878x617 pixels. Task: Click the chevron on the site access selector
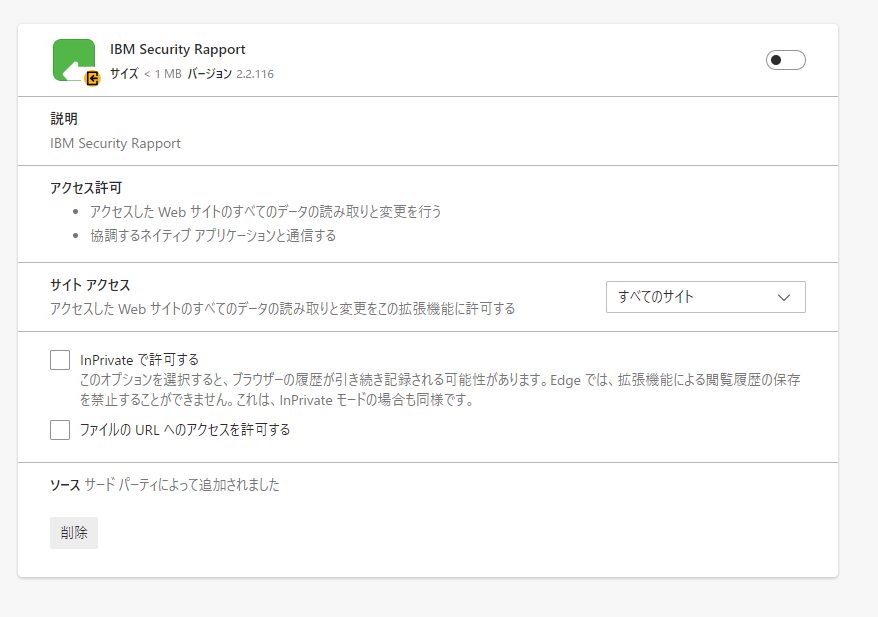pos(786,297)
